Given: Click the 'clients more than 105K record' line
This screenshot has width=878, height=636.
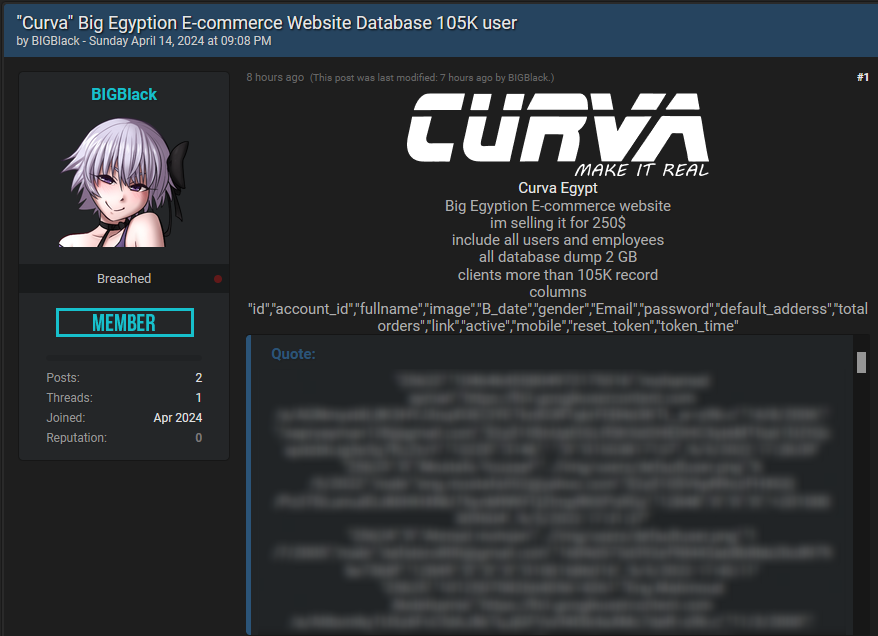Looking at the screenshot, I should tap(558, 275).
